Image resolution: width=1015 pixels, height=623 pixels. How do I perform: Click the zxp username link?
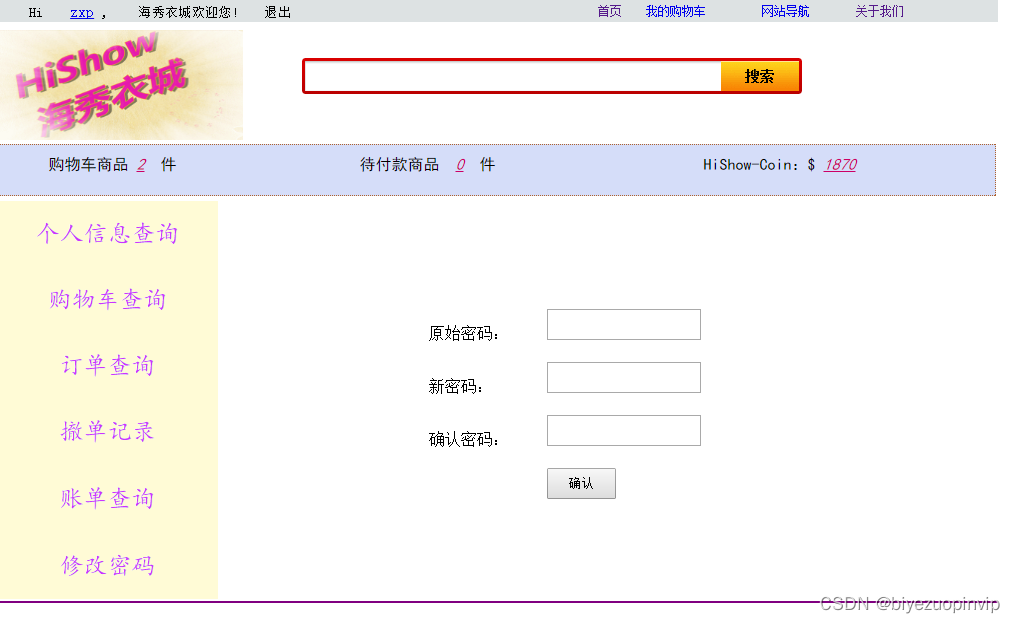point(81,11)
